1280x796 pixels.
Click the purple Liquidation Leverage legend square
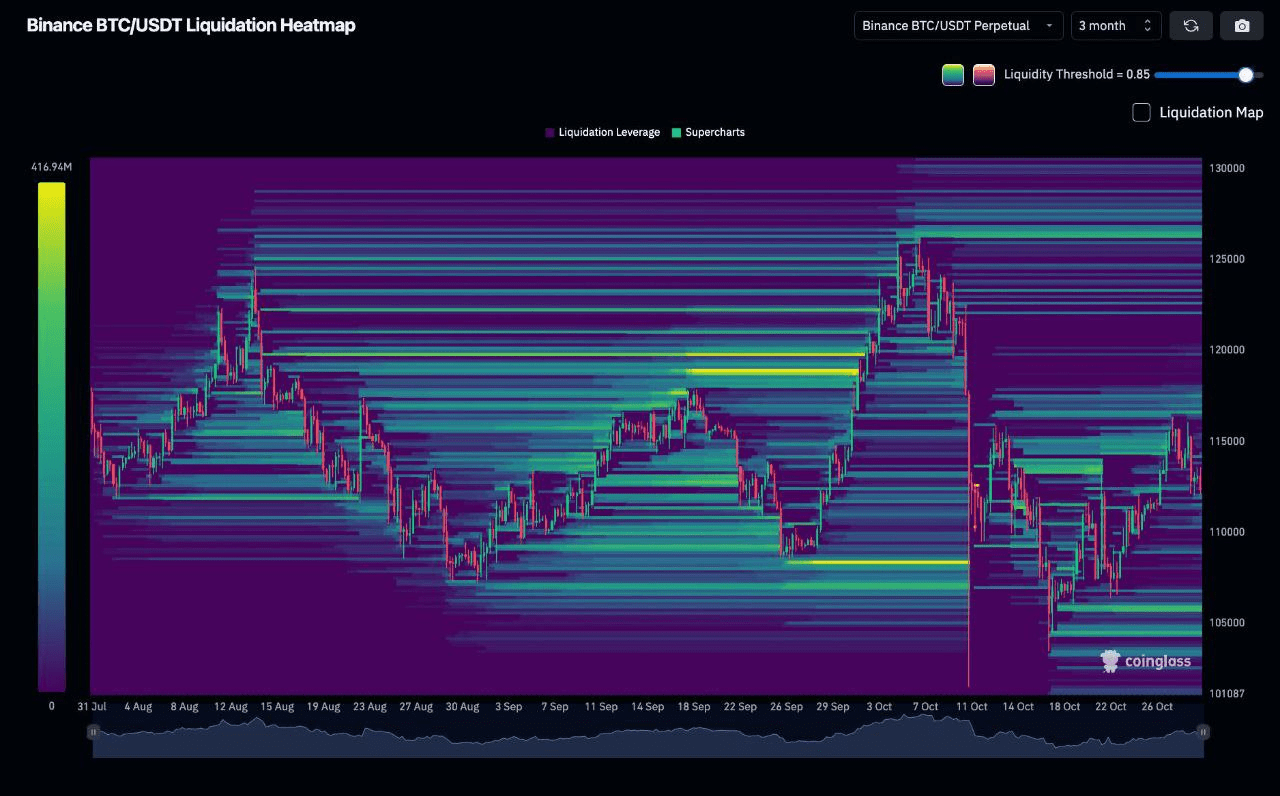coord(550,132)
